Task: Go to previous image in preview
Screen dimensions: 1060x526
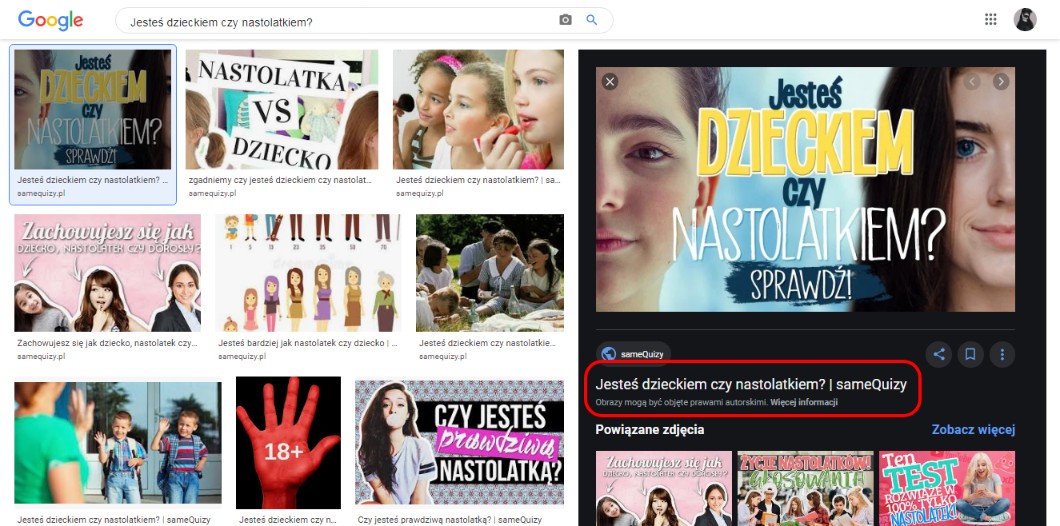Action: [972, 82]
